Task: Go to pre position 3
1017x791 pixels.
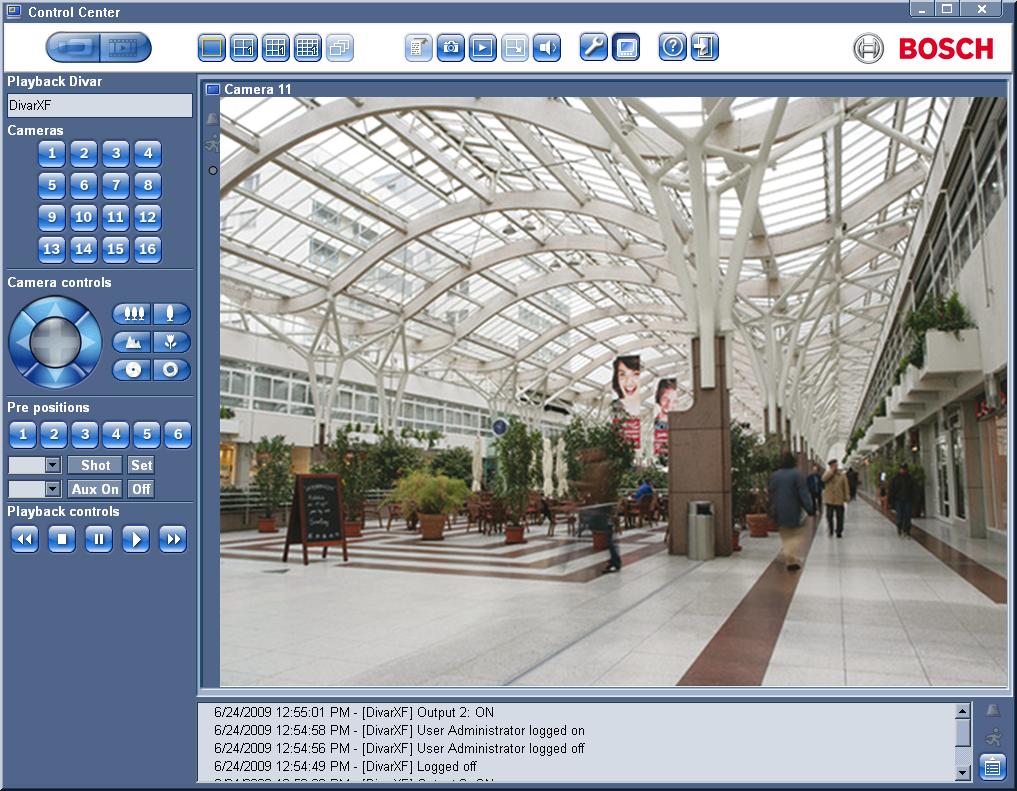Action: [85, 434]
